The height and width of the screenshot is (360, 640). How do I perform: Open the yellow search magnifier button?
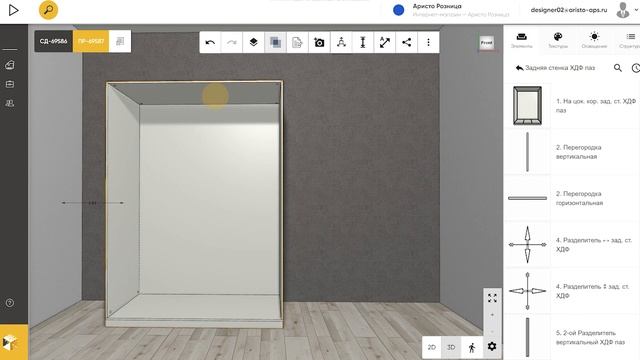[x=48, y=10]
